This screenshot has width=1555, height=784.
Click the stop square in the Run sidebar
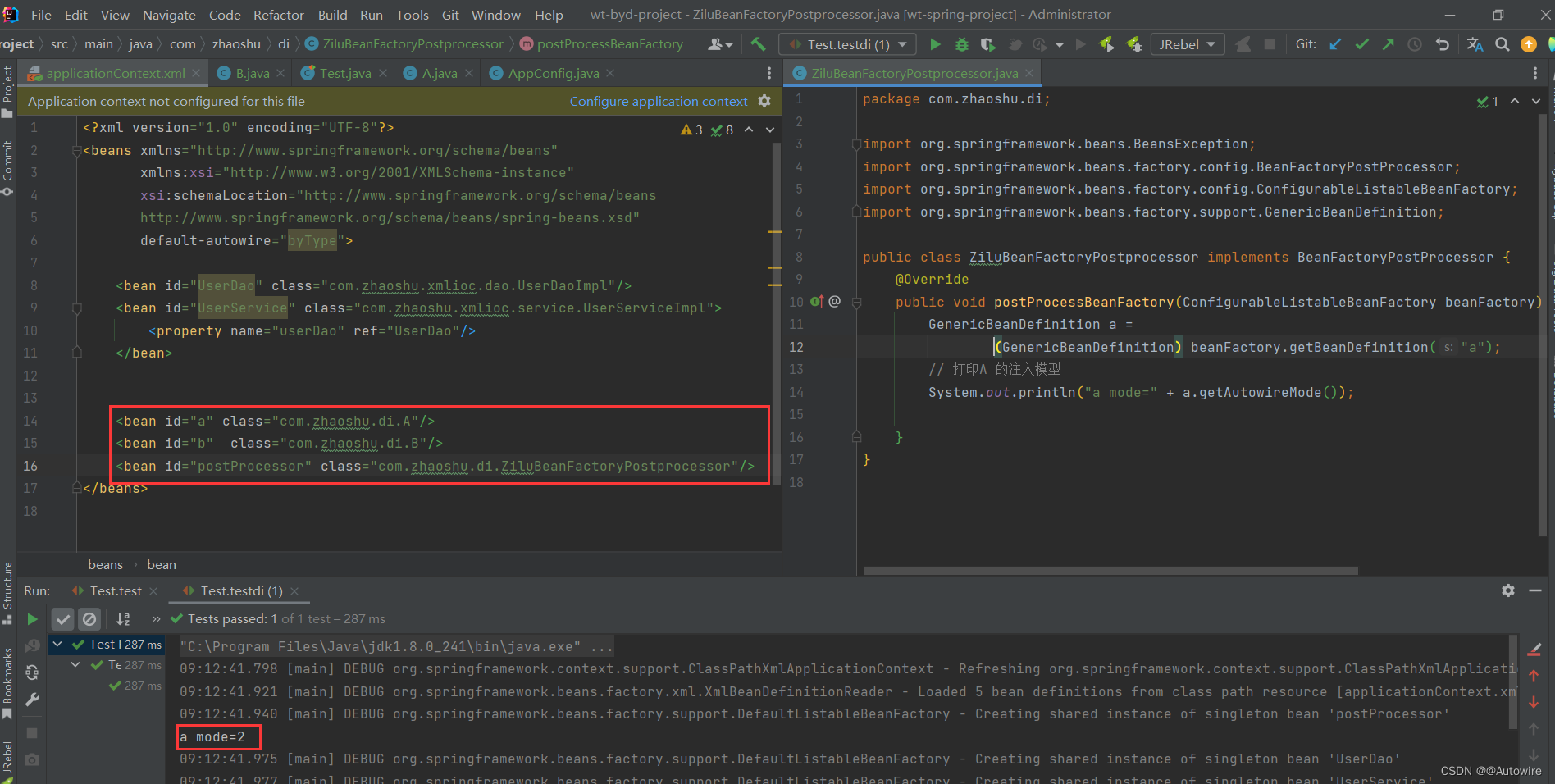tap(32, 732)
